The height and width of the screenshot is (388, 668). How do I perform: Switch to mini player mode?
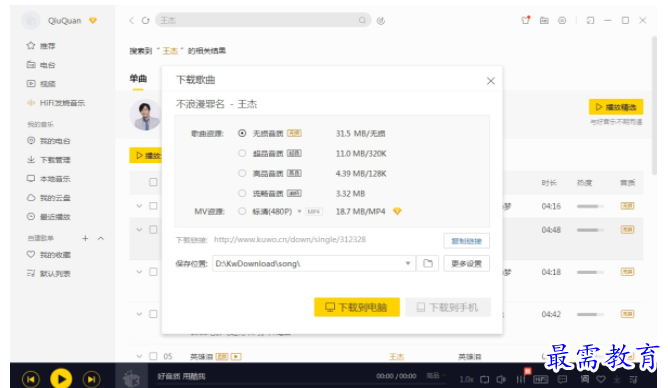tap(590, 20)
